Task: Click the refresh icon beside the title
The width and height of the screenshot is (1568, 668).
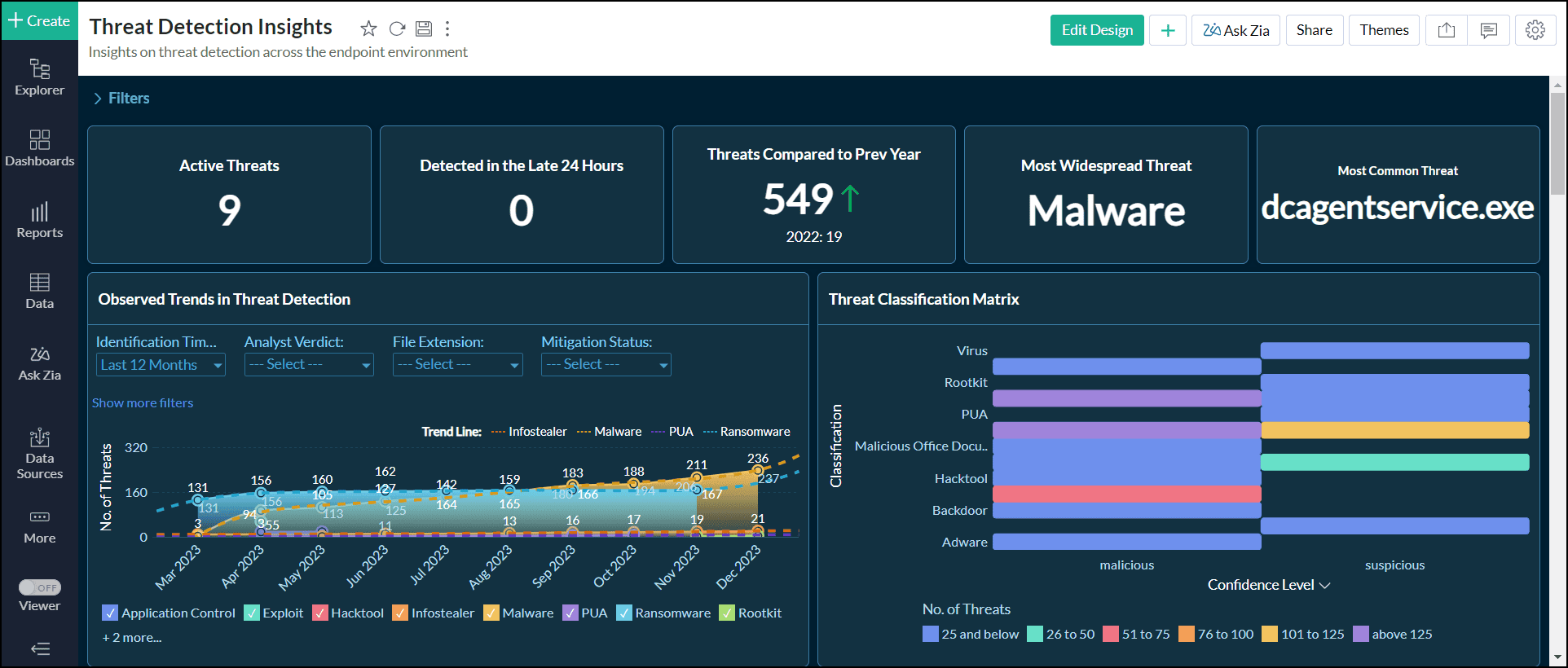Action: (x=397, y=29)
